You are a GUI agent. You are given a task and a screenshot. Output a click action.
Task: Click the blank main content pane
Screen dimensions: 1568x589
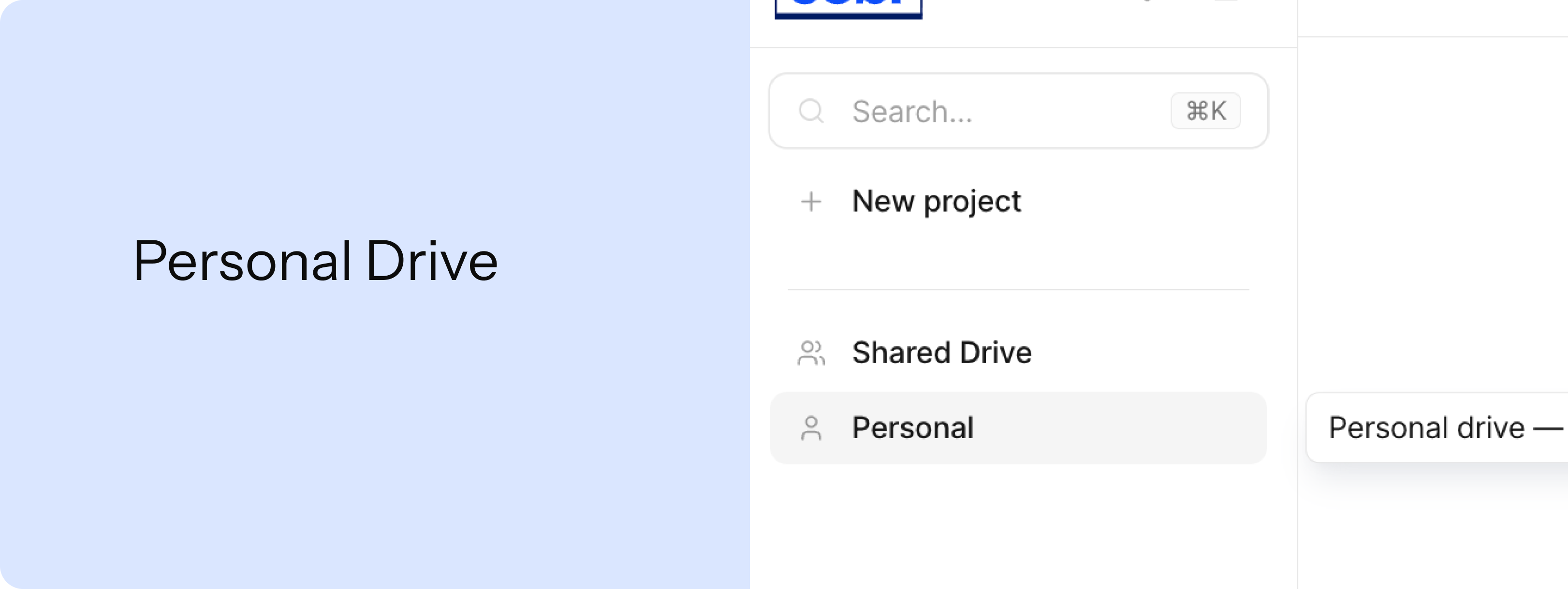point(1434,213)
